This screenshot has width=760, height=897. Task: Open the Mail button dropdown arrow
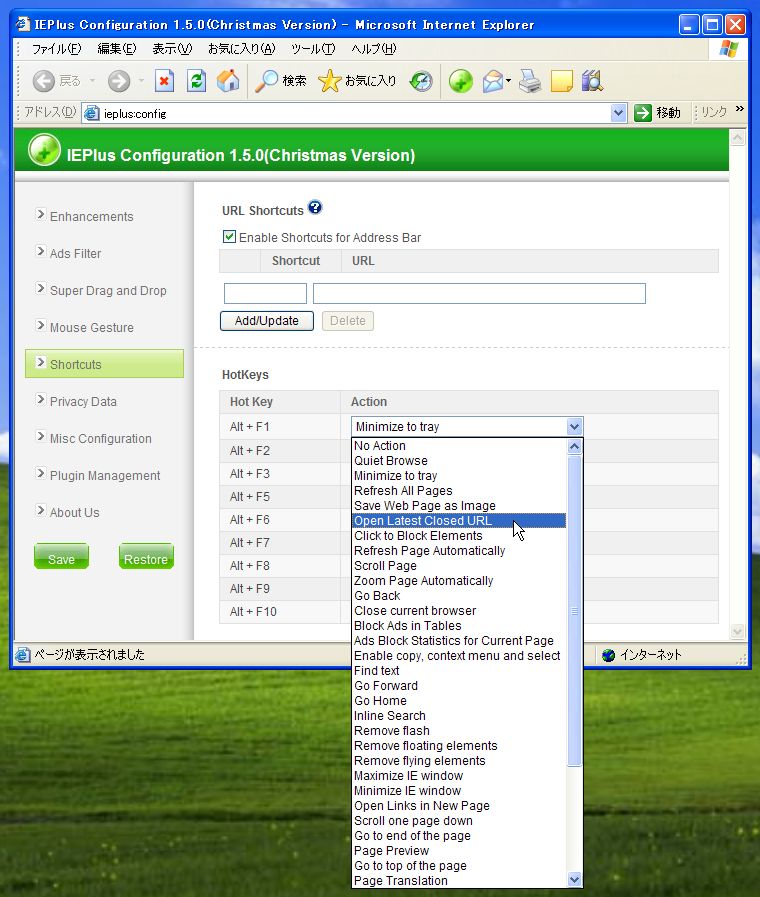(508, 81)
